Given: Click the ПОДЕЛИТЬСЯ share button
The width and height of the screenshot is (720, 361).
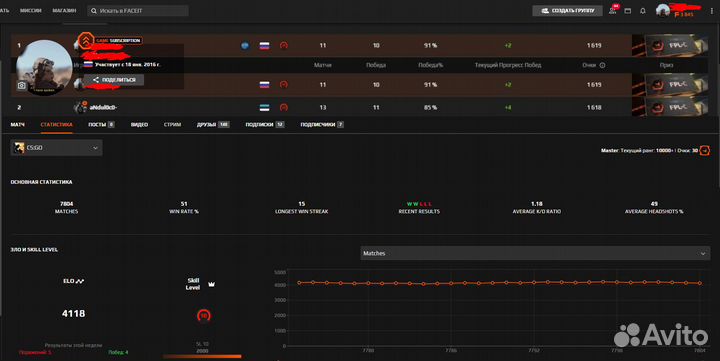Looking at the screenshot, I should click(114, 80).
